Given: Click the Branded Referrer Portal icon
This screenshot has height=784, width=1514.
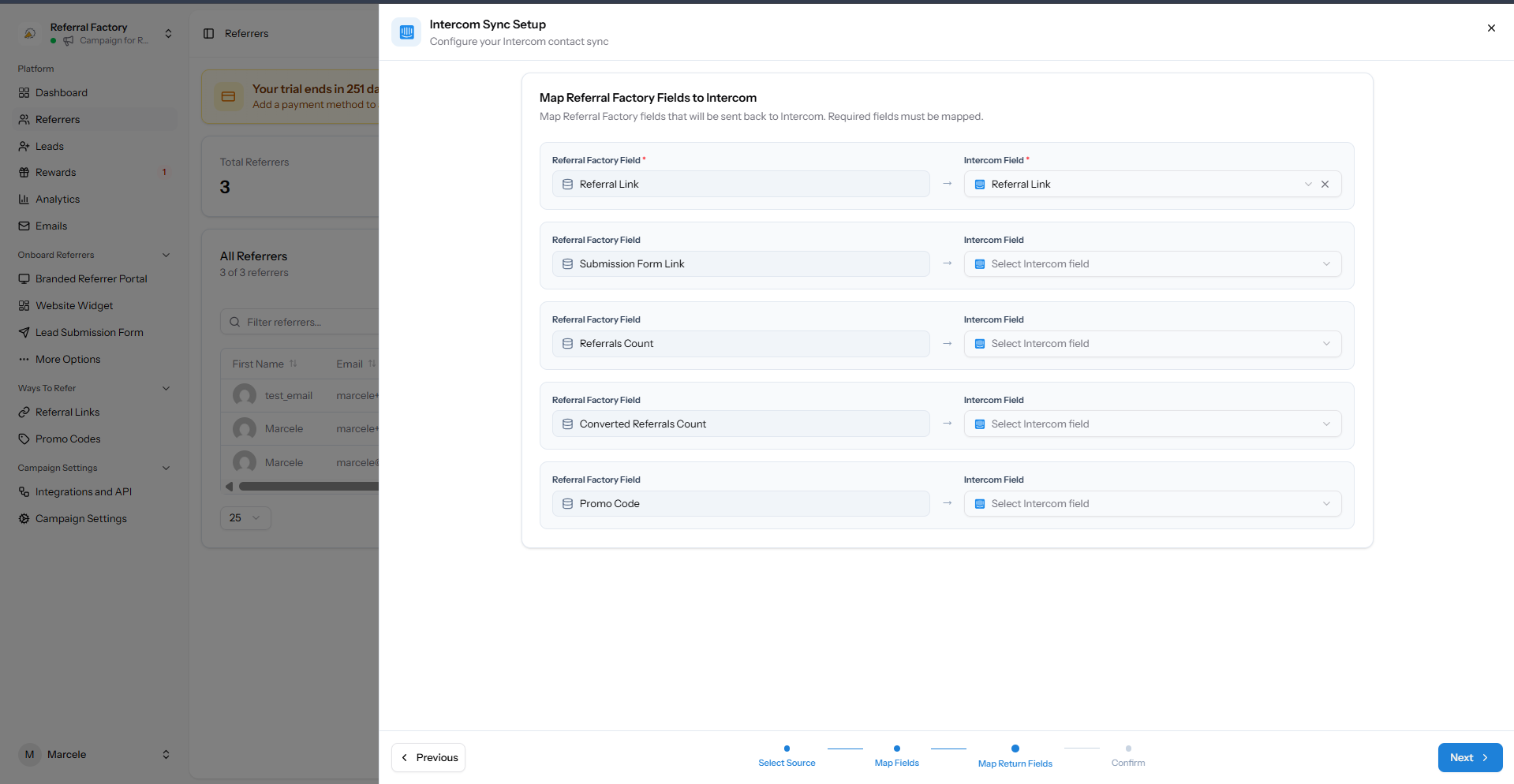Looking at the screenshot, I should (x=24, y=279).
